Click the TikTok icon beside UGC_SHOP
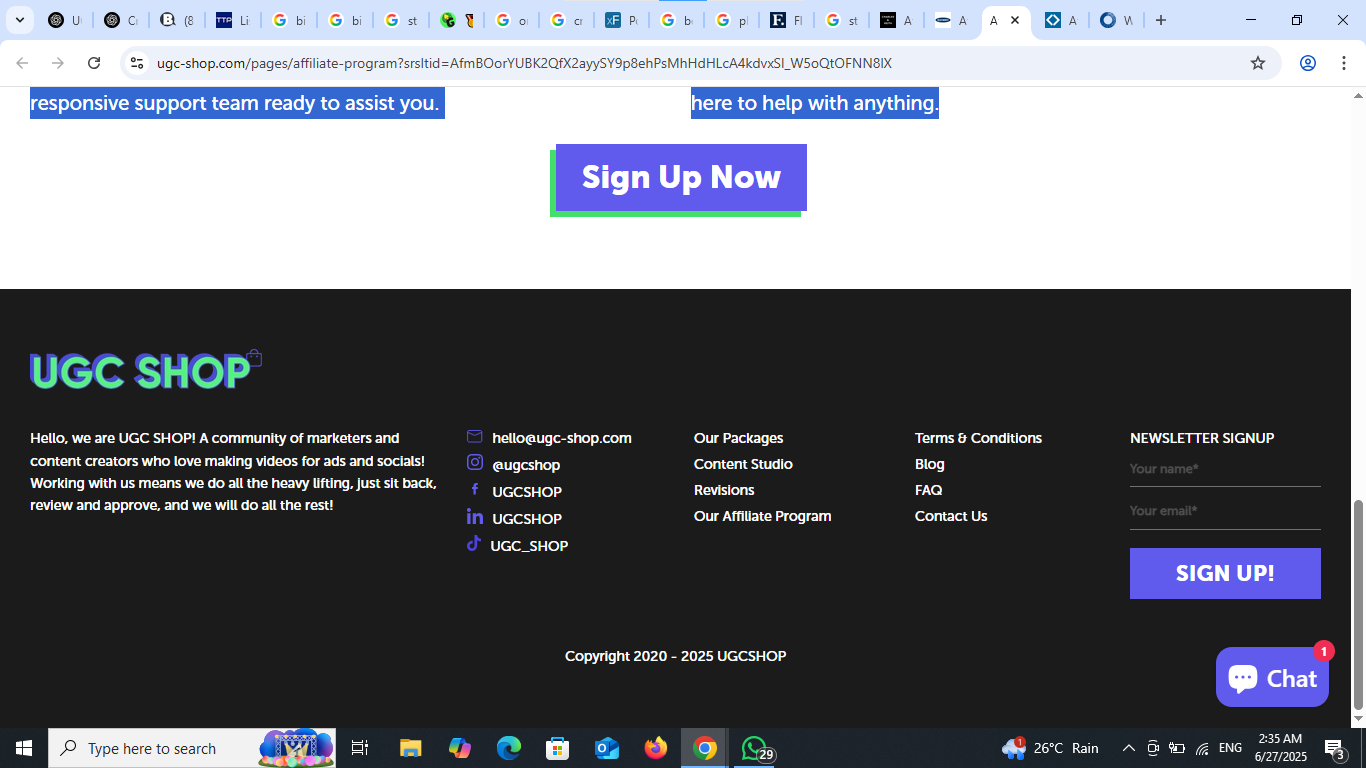 tap(474, 544)
